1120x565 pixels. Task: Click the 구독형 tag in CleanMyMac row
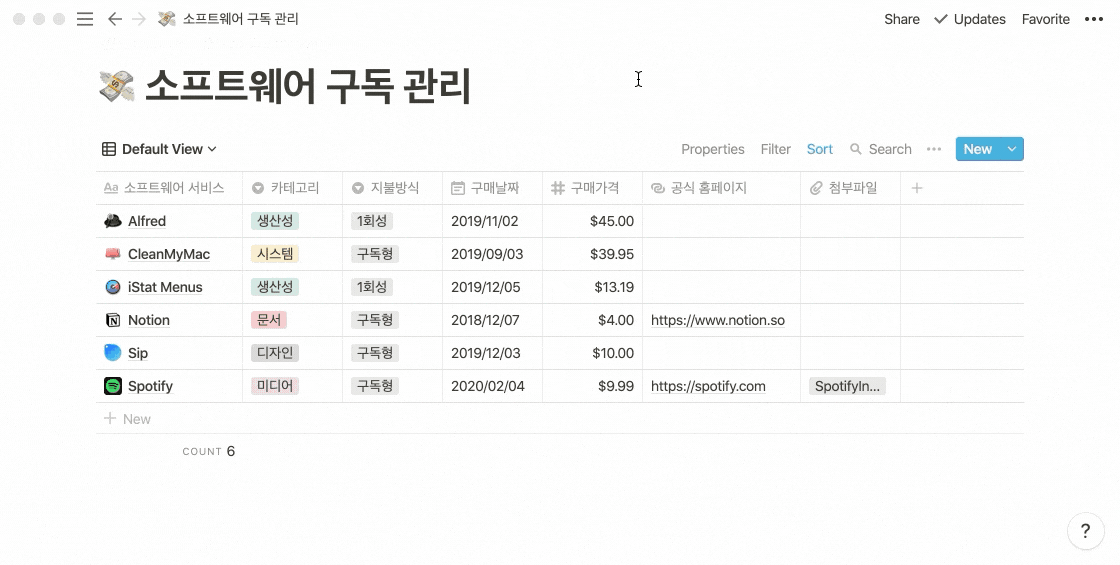pyautogui.click(x=374, y=254)
